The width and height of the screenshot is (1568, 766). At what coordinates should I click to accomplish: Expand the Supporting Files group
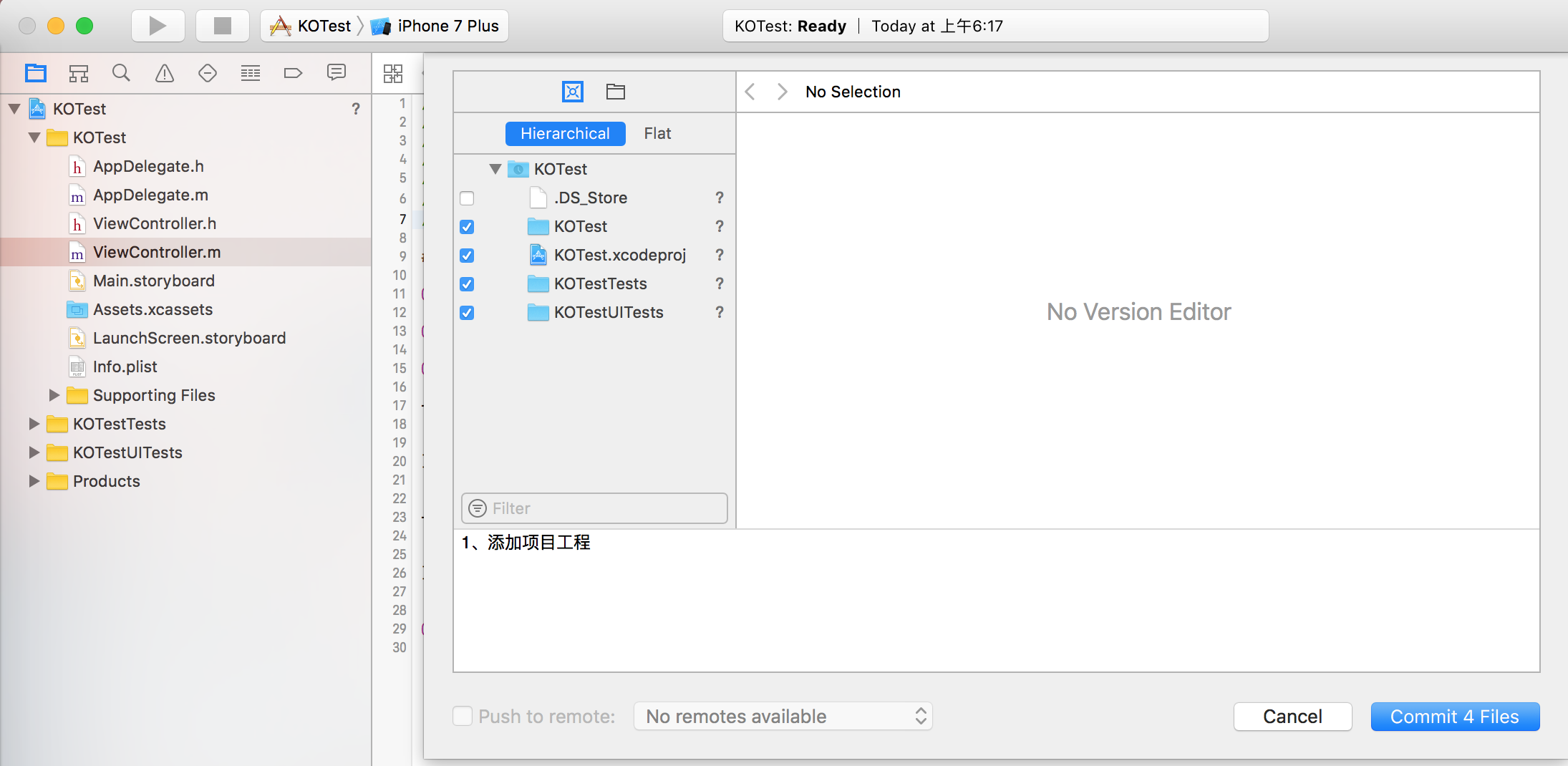[x=54, y=395]
